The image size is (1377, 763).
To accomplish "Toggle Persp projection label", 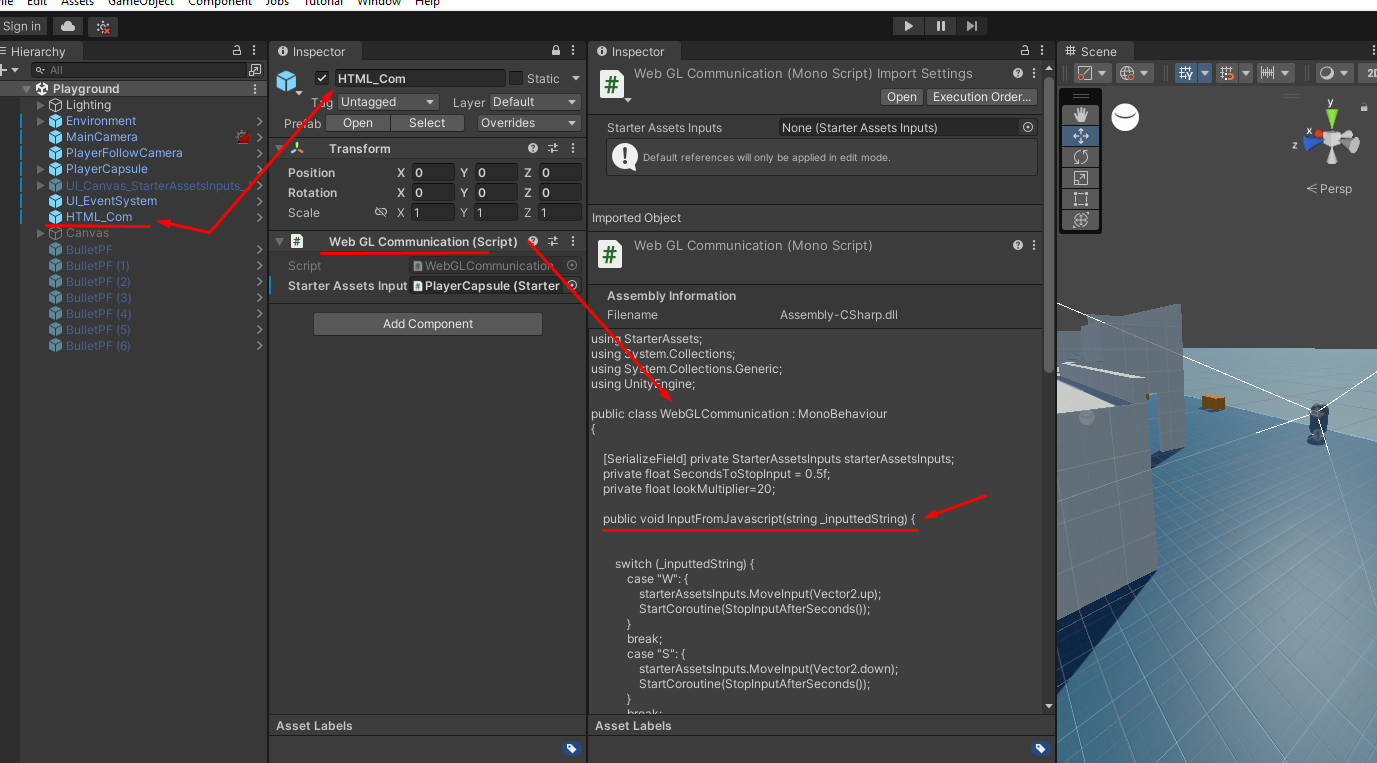I will click(x=1329, y=189).
